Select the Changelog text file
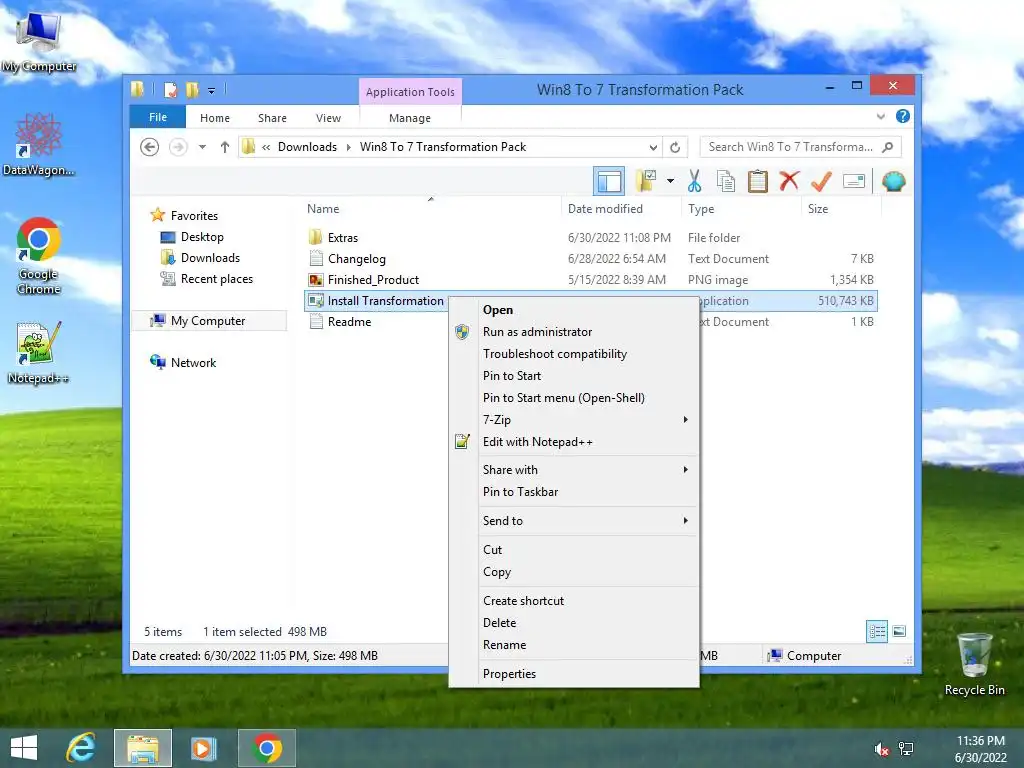Screen dimensions: 1024x768 (x=356, y=259)
